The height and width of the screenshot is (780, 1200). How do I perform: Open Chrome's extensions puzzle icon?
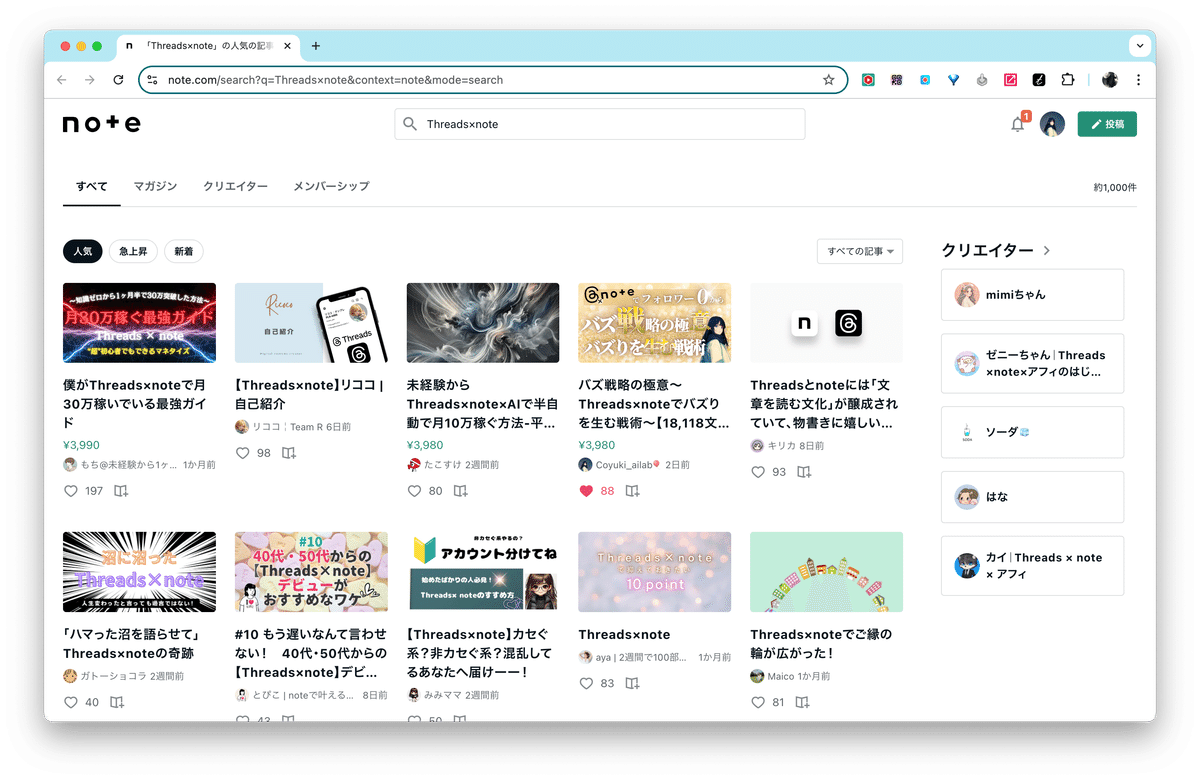(x=1069, y=80)
